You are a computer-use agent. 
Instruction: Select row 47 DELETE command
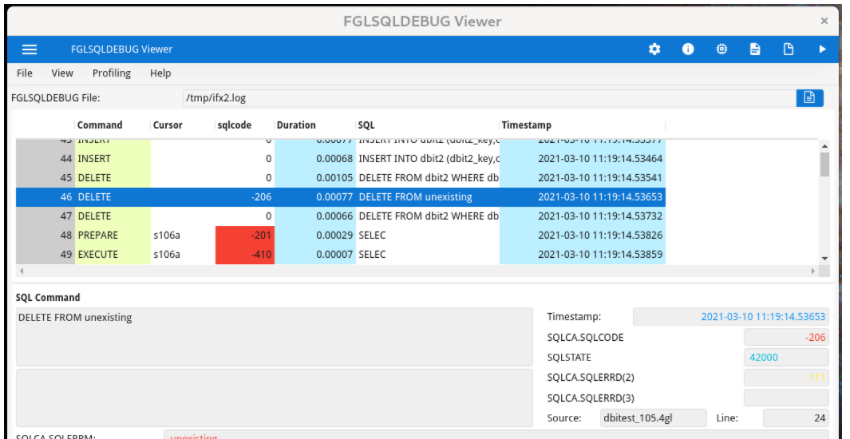pos(340,216)
